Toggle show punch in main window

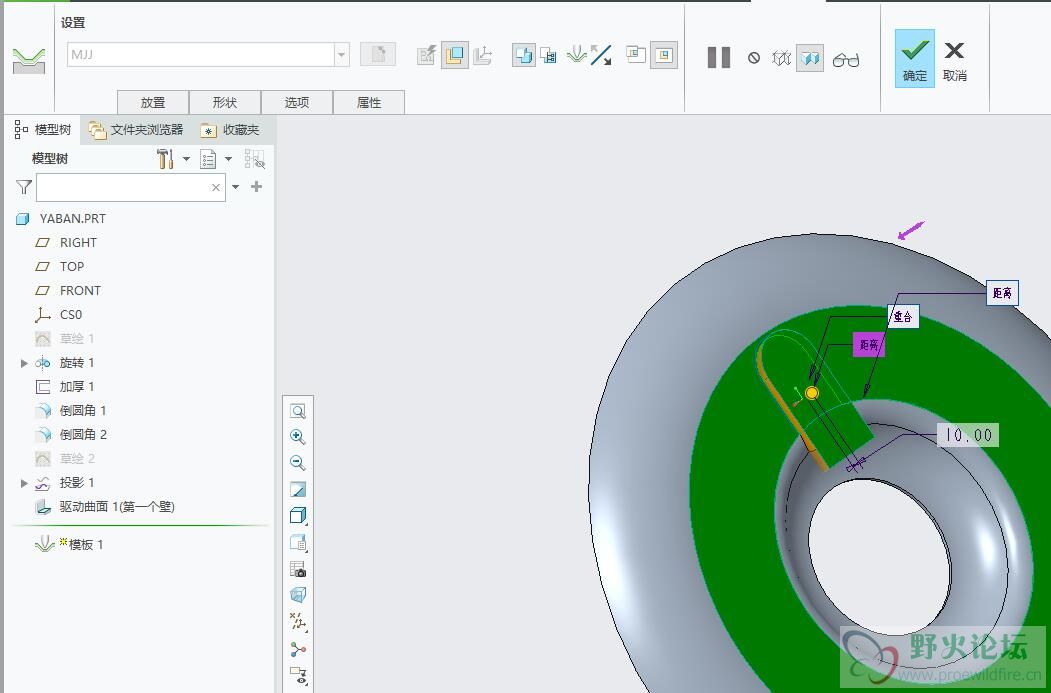[664, 55]
